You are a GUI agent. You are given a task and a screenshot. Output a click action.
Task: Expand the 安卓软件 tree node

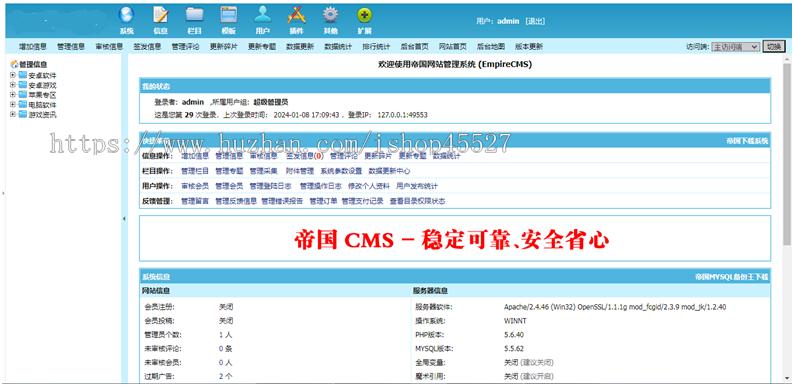point(13,75)
